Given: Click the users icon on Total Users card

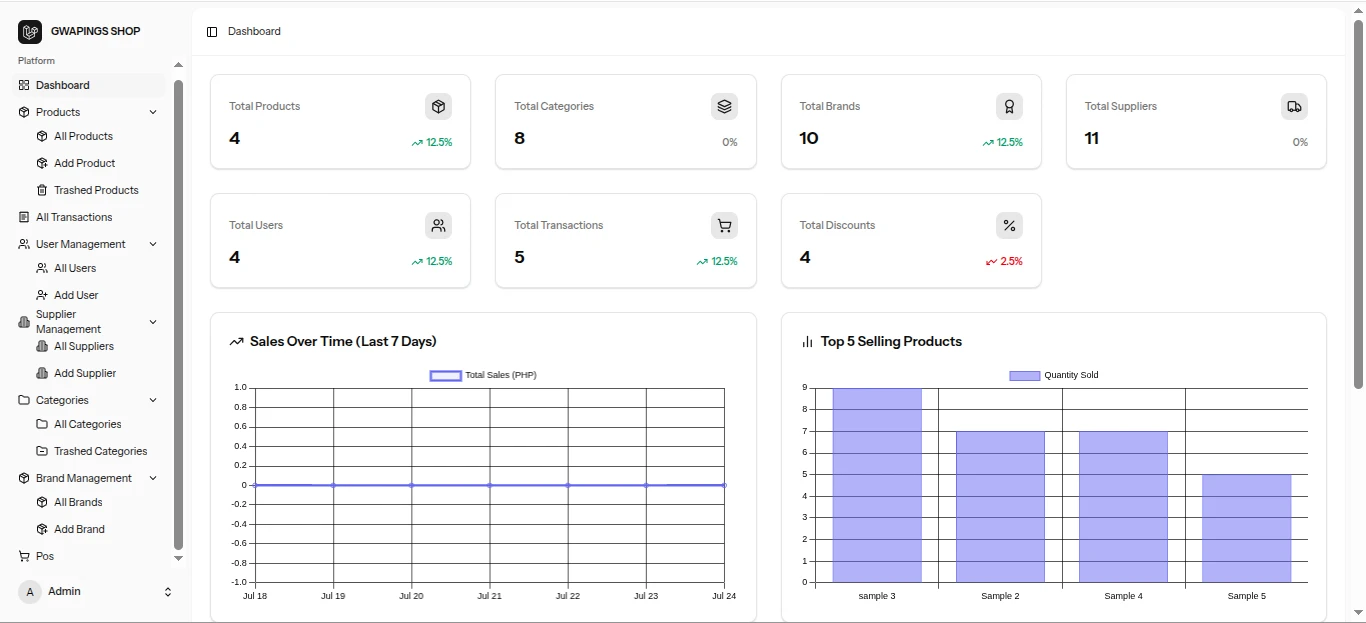Looking at the screenshot, I should click(438, 226).
